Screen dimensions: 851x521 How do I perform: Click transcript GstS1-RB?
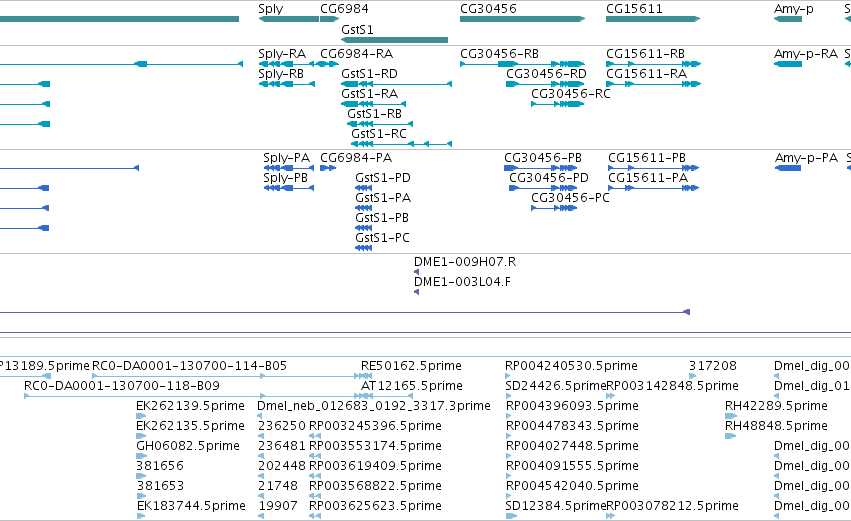point(374,114)
